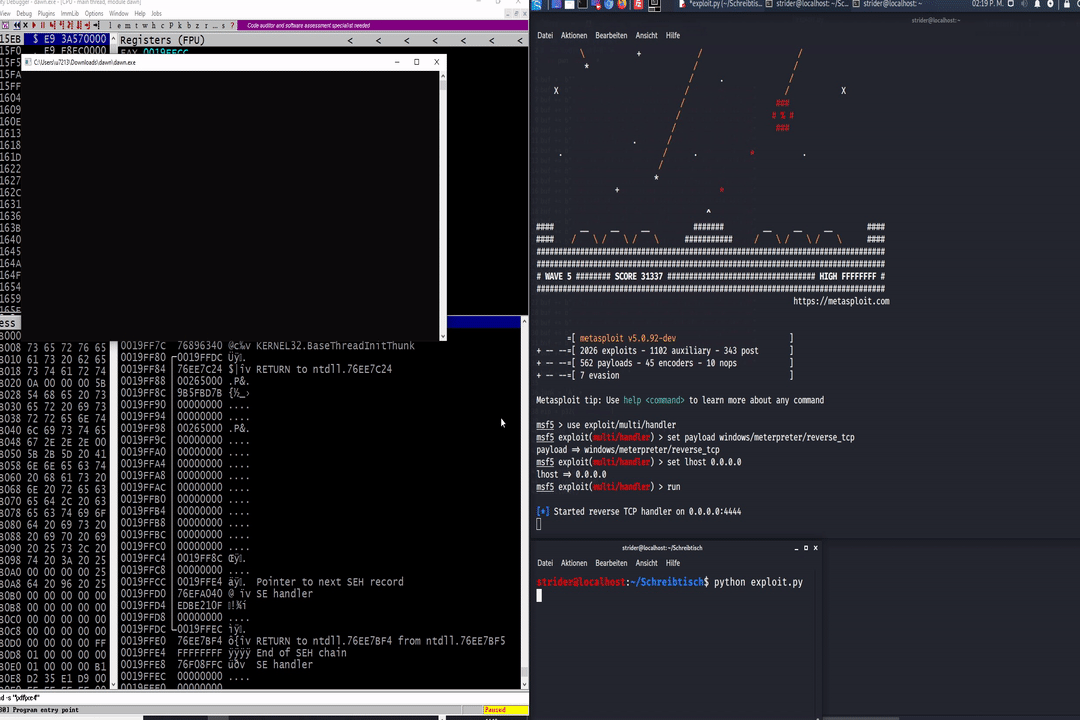Open Datei menu in the Schreibtisch terminal
This screenshot has height=720, width=1080.
[x=545, y=563]
